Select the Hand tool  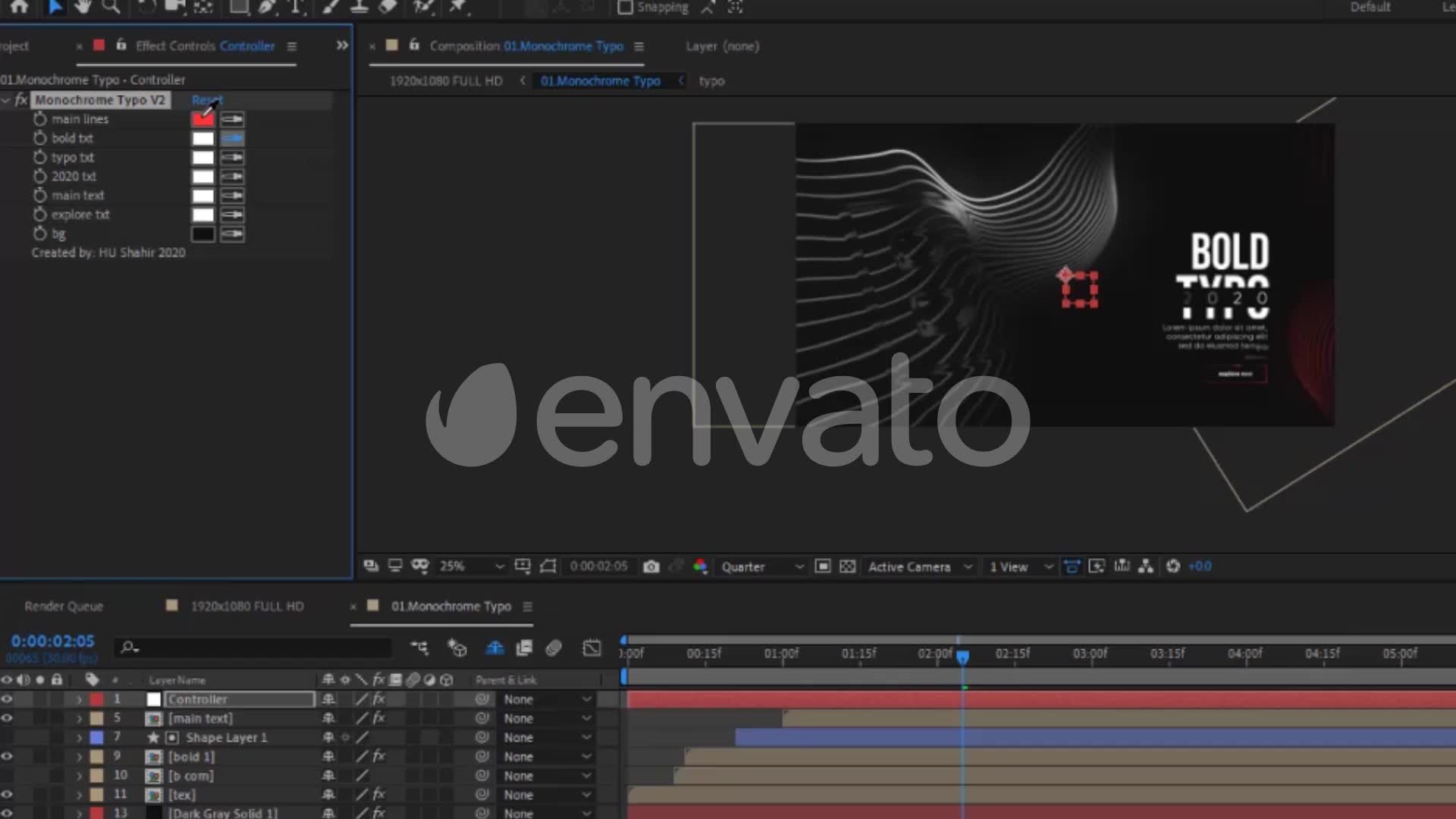coord(82,7)
